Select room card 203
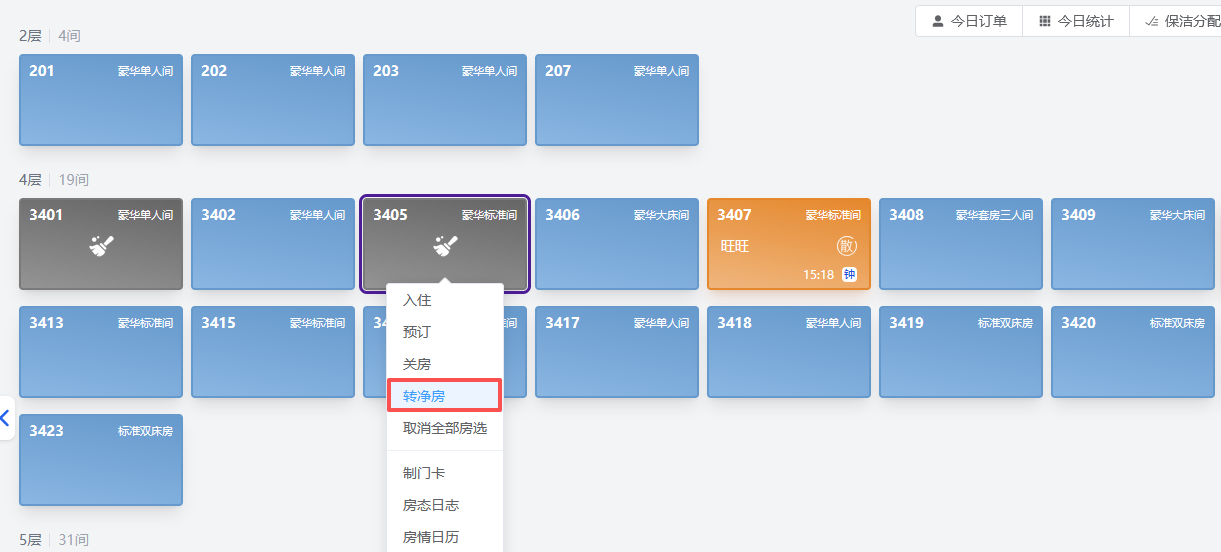This screenshot has width=1221, height=552. coord(445,100)
